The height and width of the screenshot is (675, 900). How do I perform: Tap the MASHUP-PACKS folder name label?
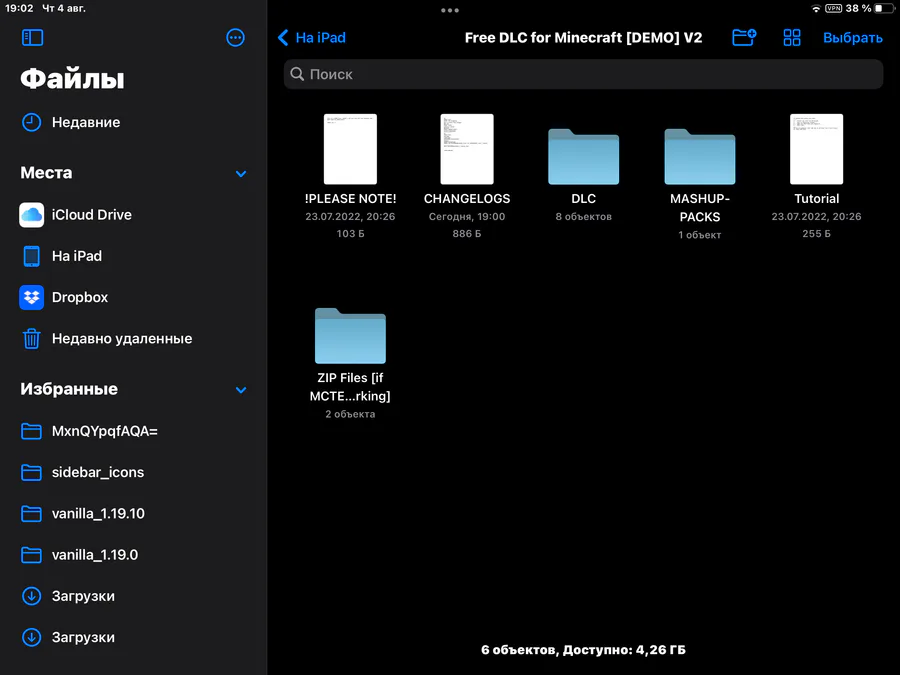click(x=700, y=208)
